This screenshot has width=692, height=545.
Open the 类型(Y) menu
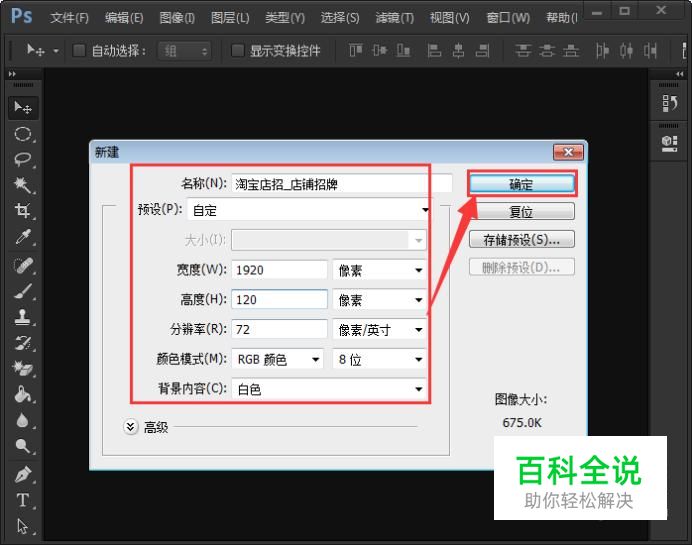(x=285, y=18)
